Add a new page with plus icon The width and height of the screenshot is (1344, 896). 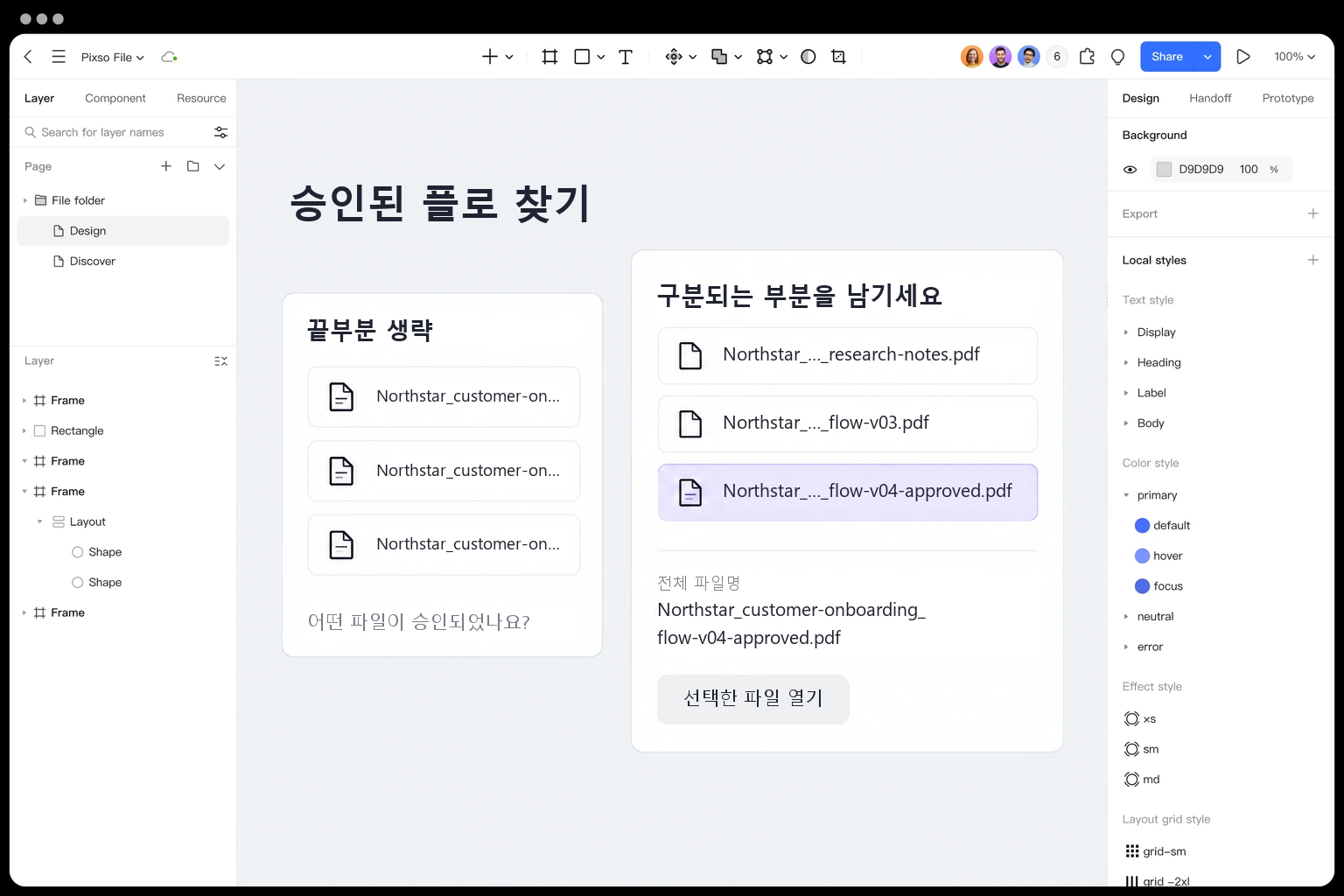[x=166, y=166]
